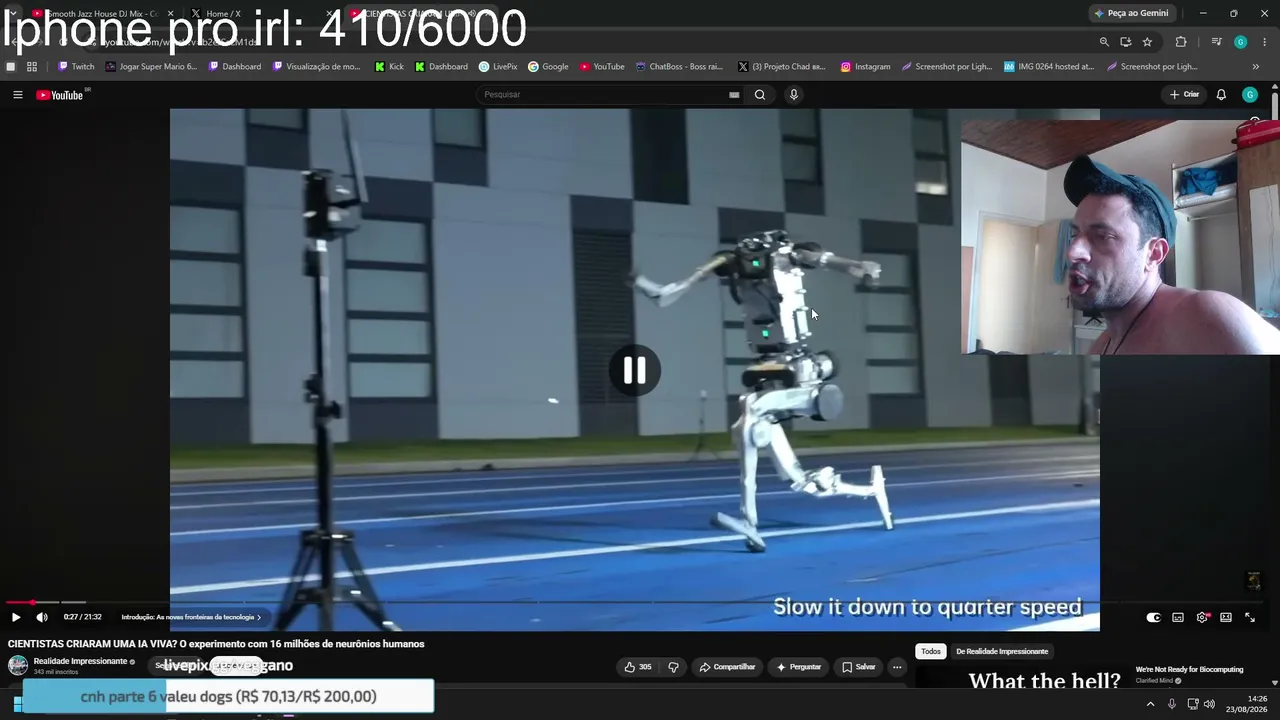Open Chrome profile avatar in toolbar
1280x720 pixels.
pyautogui.click(x=1240, y=42)
